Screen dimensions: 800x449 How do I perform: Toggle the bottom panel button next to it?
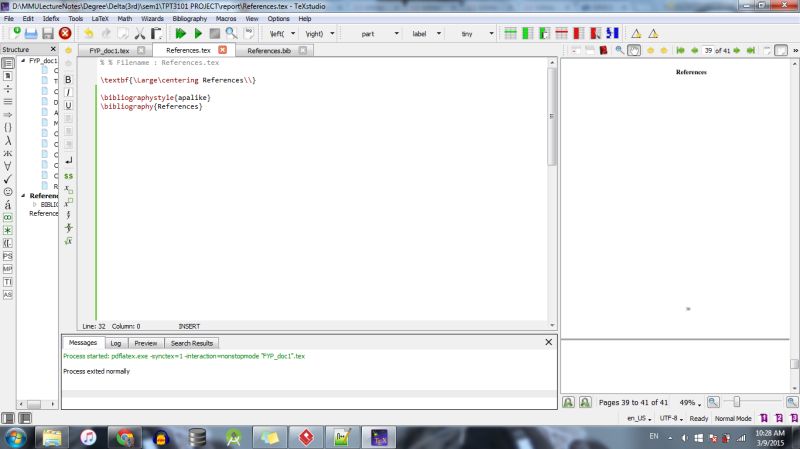(24, 418)
